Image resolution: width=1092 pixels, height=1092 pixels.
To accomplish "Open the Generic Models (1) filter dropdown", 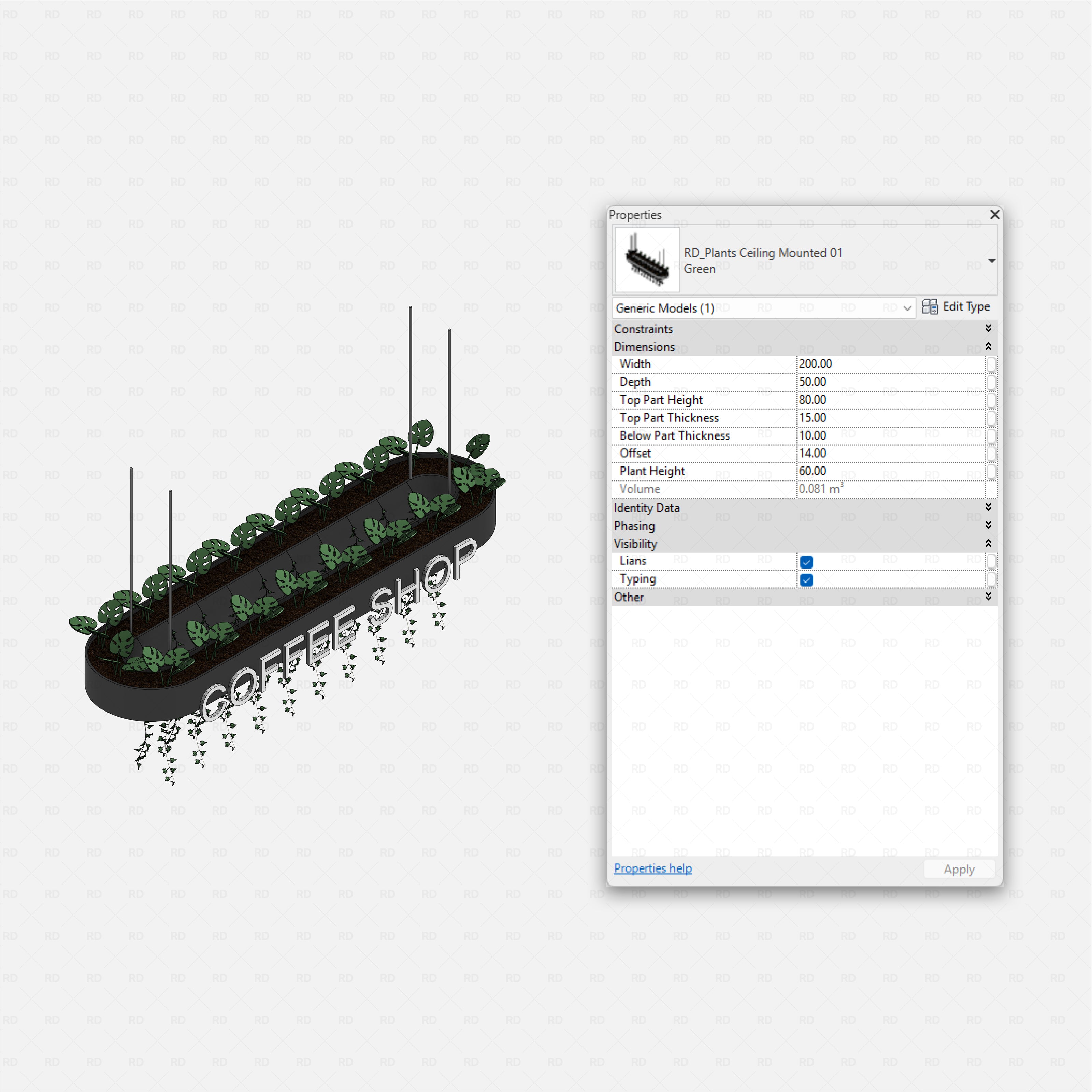I will [907, 308].
